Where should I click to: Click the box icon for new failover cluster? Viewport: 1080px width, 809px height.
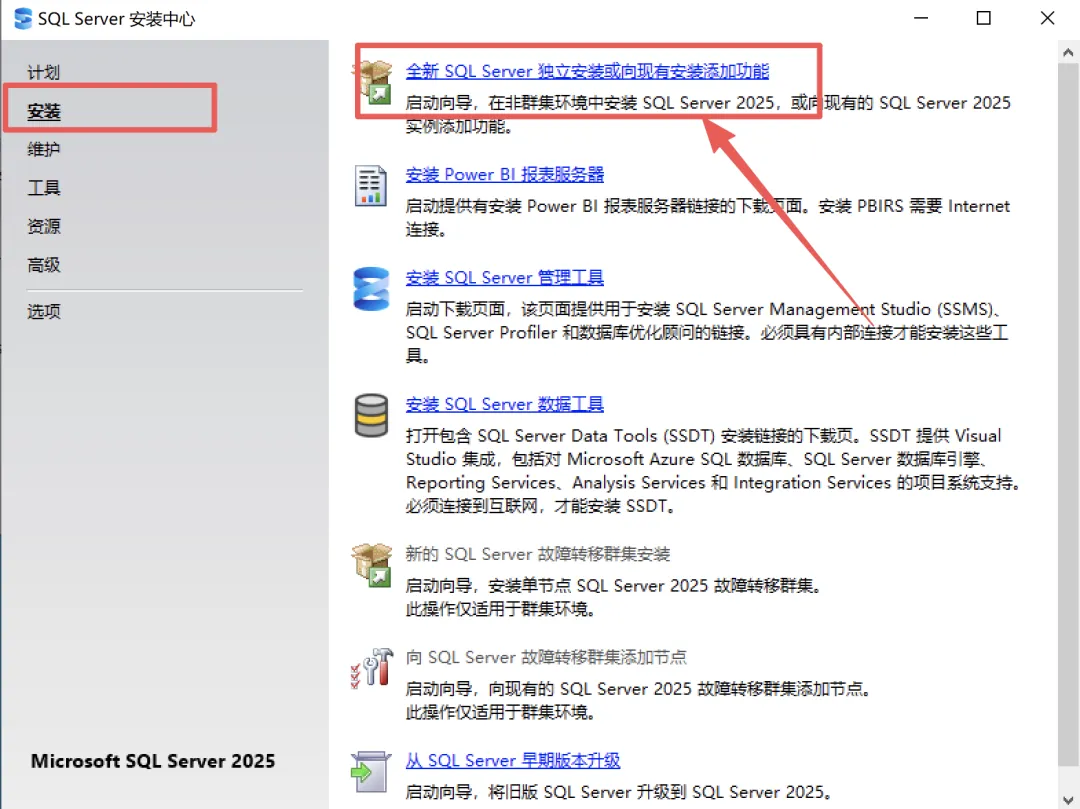[372, 565]
